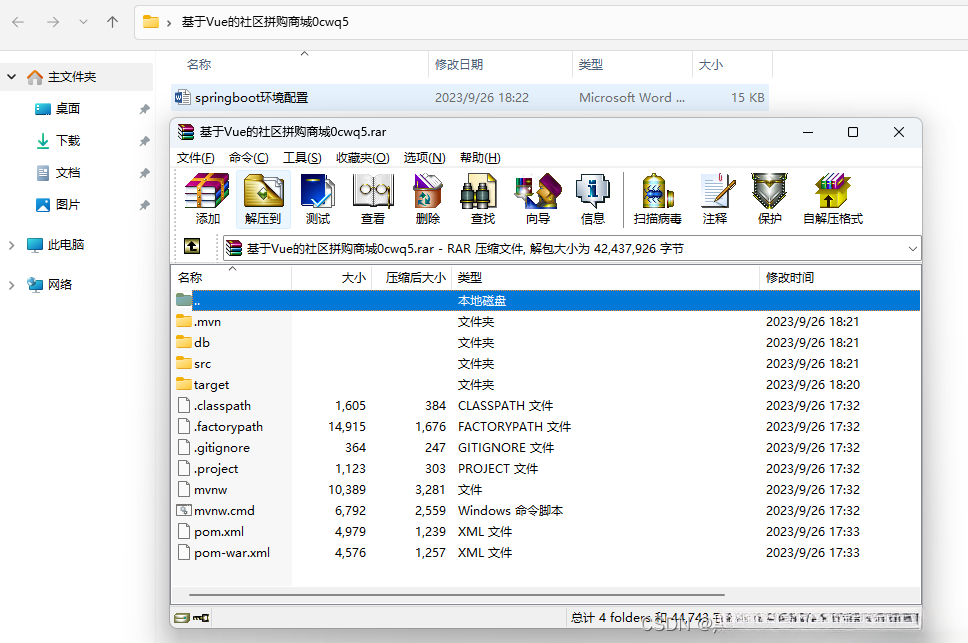Select the pom-war.xml file
The image size is (968, 643).
coord(547,552)
